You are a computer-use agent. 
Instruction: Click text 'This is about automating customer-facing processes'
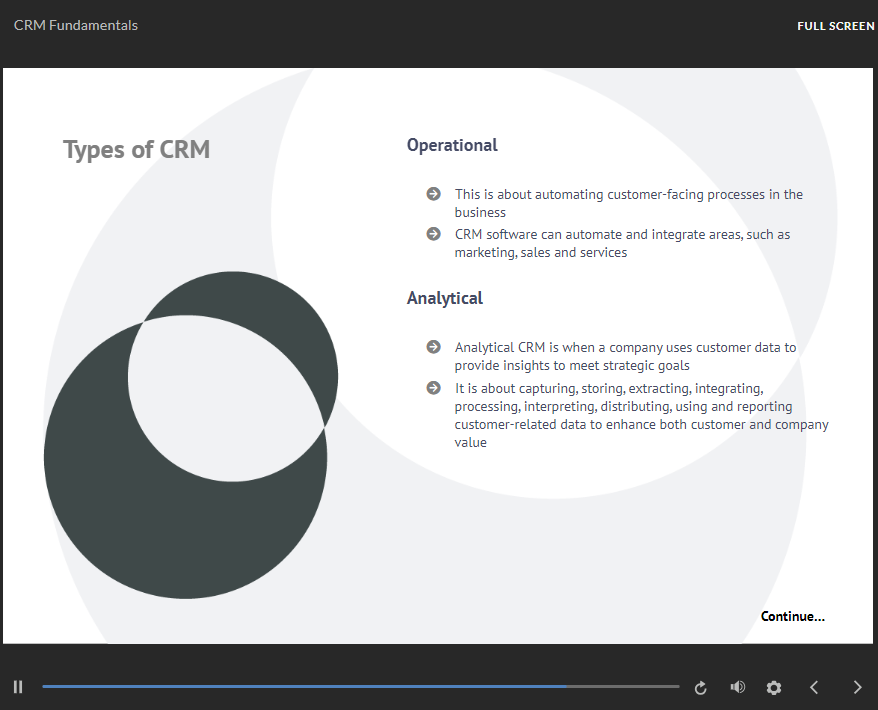point(628,203)
